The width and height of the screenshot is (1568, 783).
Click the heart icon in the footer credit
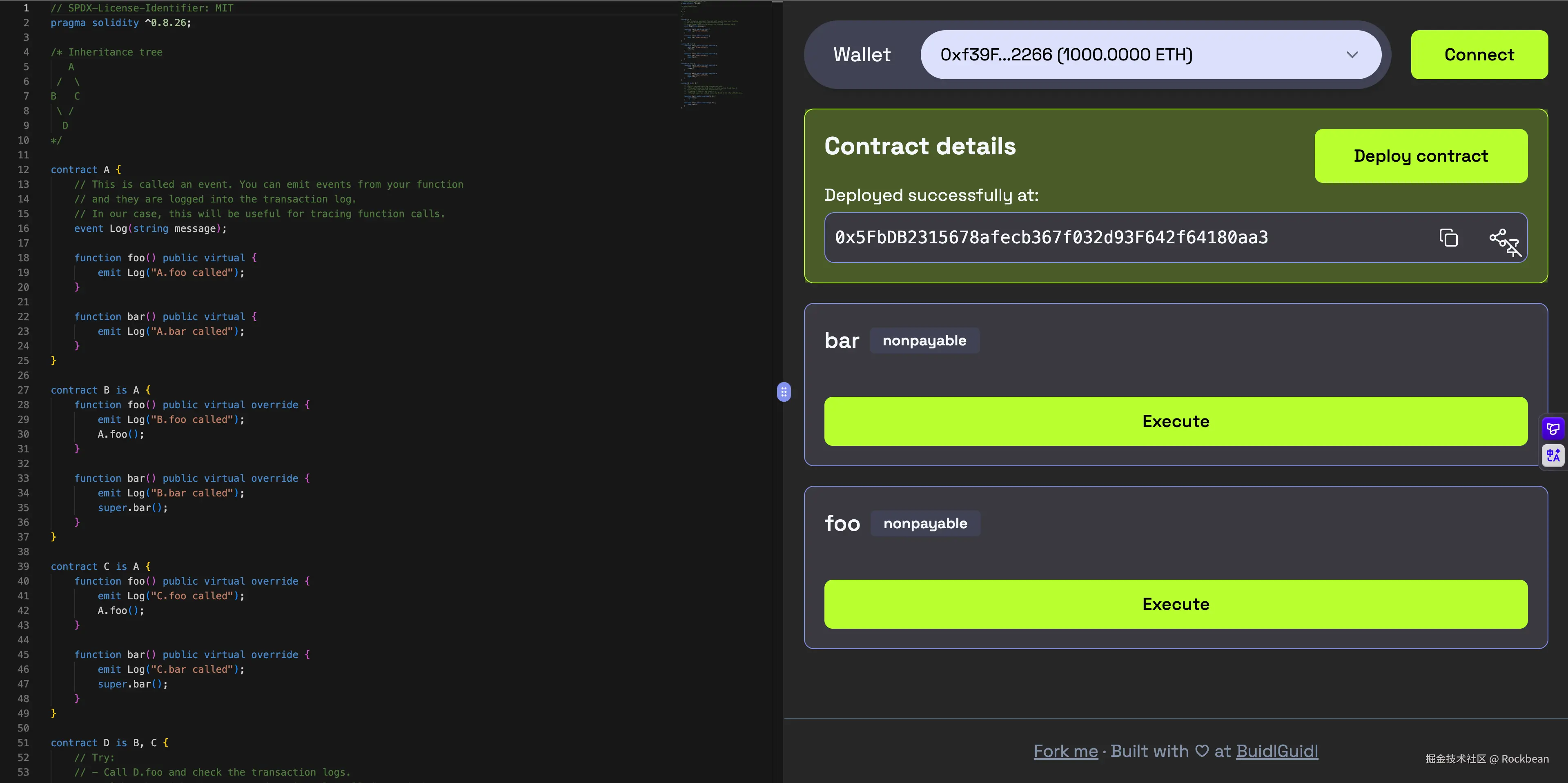(1202, 752)
